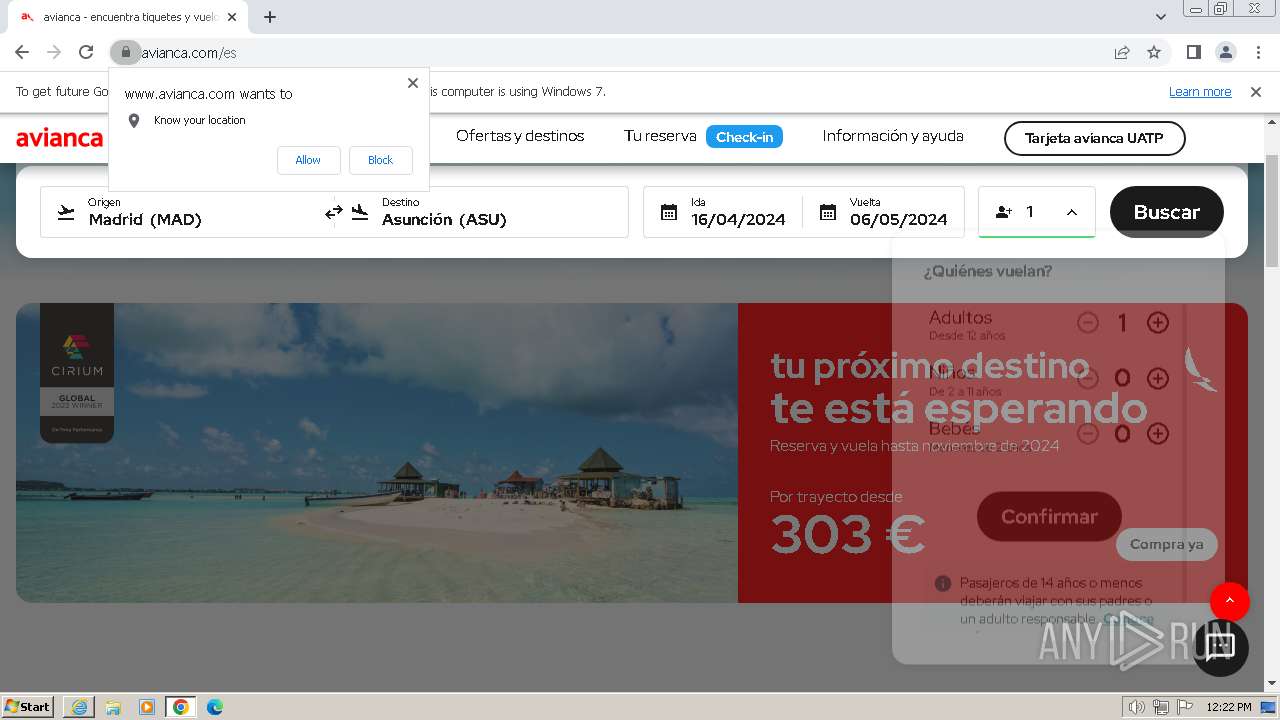
Task: Open the Chrome three-dot menu
Action: [x=1257, y=52]
